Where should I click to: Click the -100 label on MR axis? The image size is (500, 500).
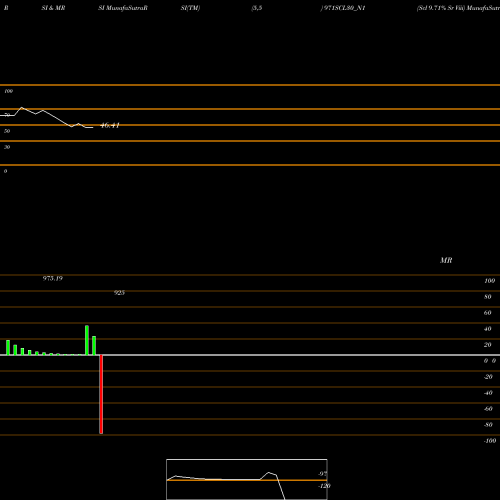(x=490, y=441)
